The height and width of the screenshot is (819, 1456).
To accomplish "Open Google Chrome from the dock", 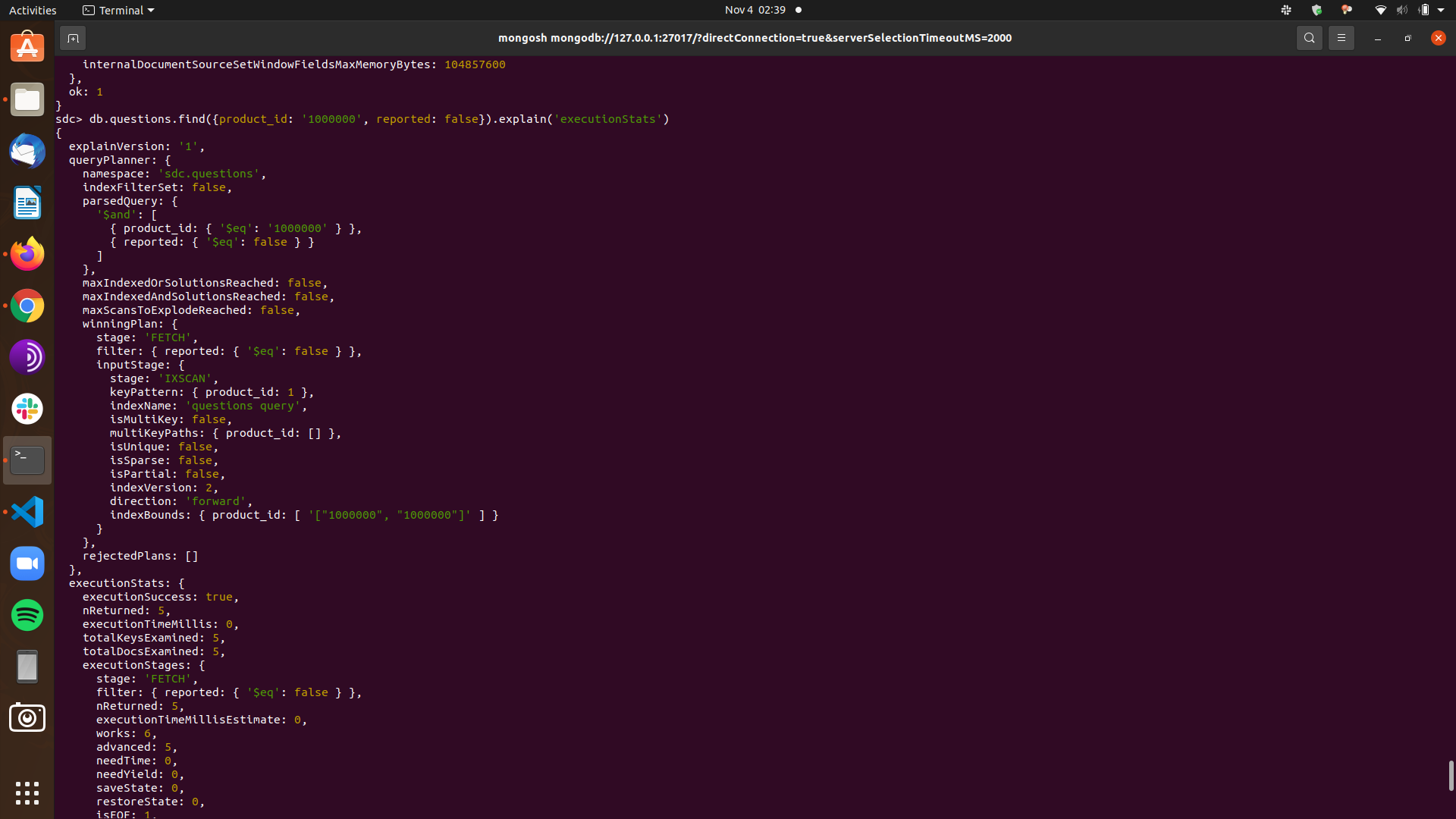I will click(x=27, y=306).
